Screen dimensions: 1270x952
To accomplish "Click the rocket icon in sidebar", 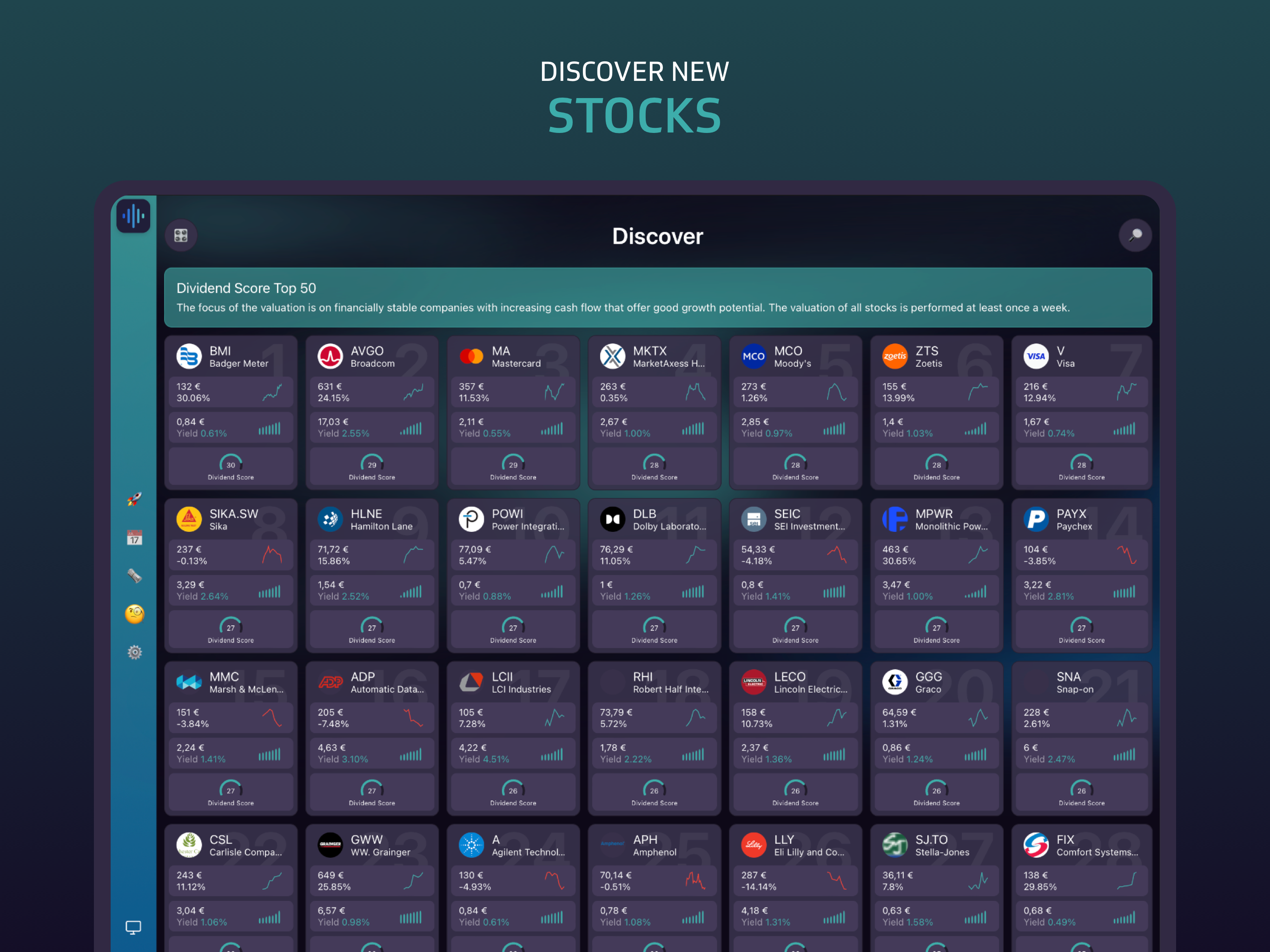I will (134, 499).
